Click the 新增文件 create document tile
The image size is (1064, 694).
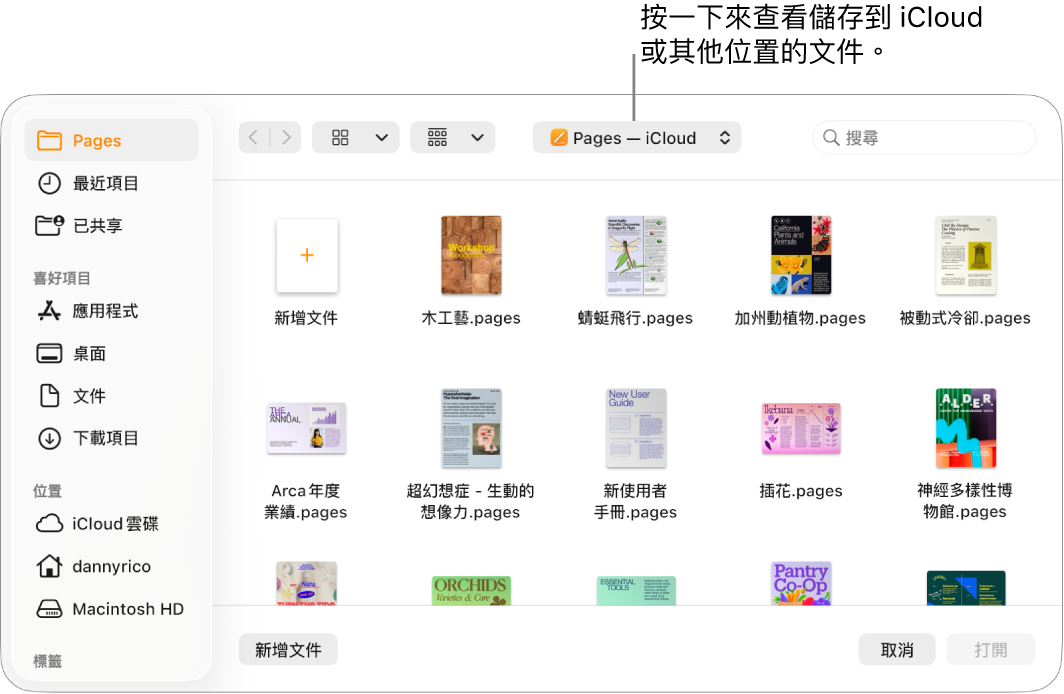(x=306, y=256)
